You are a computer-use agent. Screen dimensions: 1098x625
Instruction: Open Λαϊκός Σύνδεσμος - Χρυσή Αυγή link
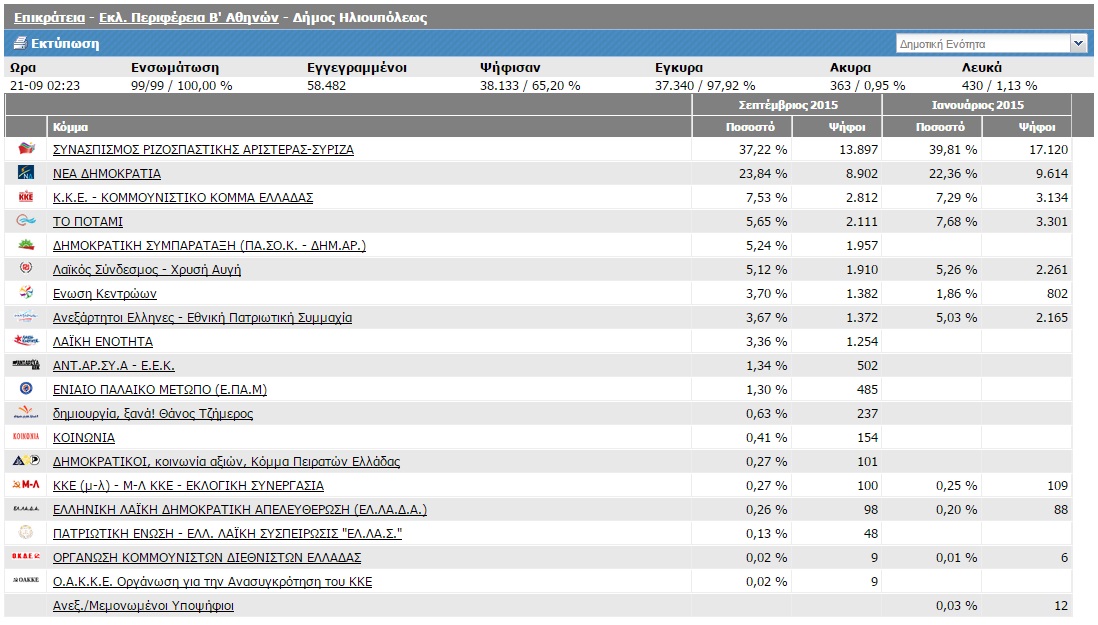click(x=146, y=269)
